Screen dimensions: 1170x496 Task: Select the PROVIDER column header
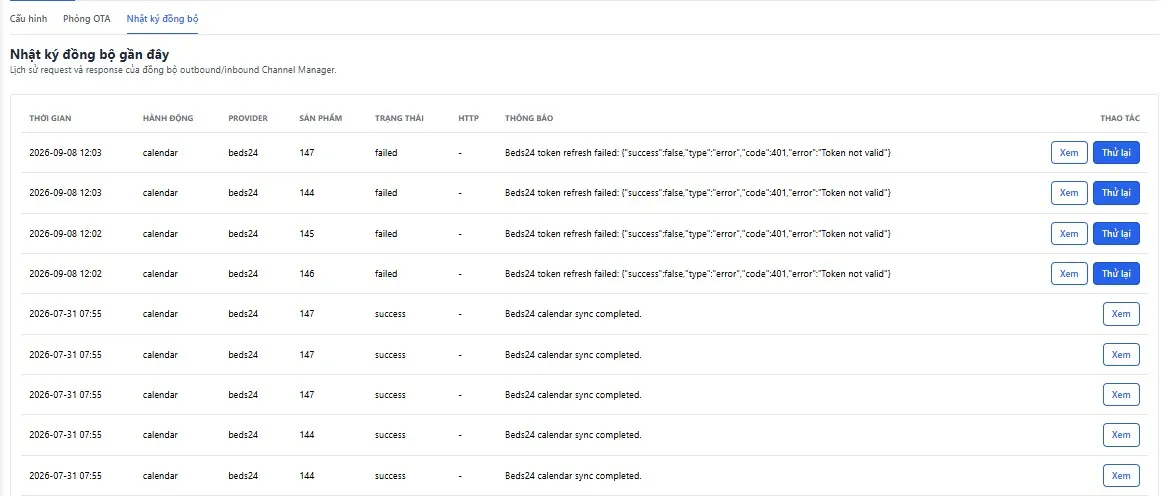point(248,119)
